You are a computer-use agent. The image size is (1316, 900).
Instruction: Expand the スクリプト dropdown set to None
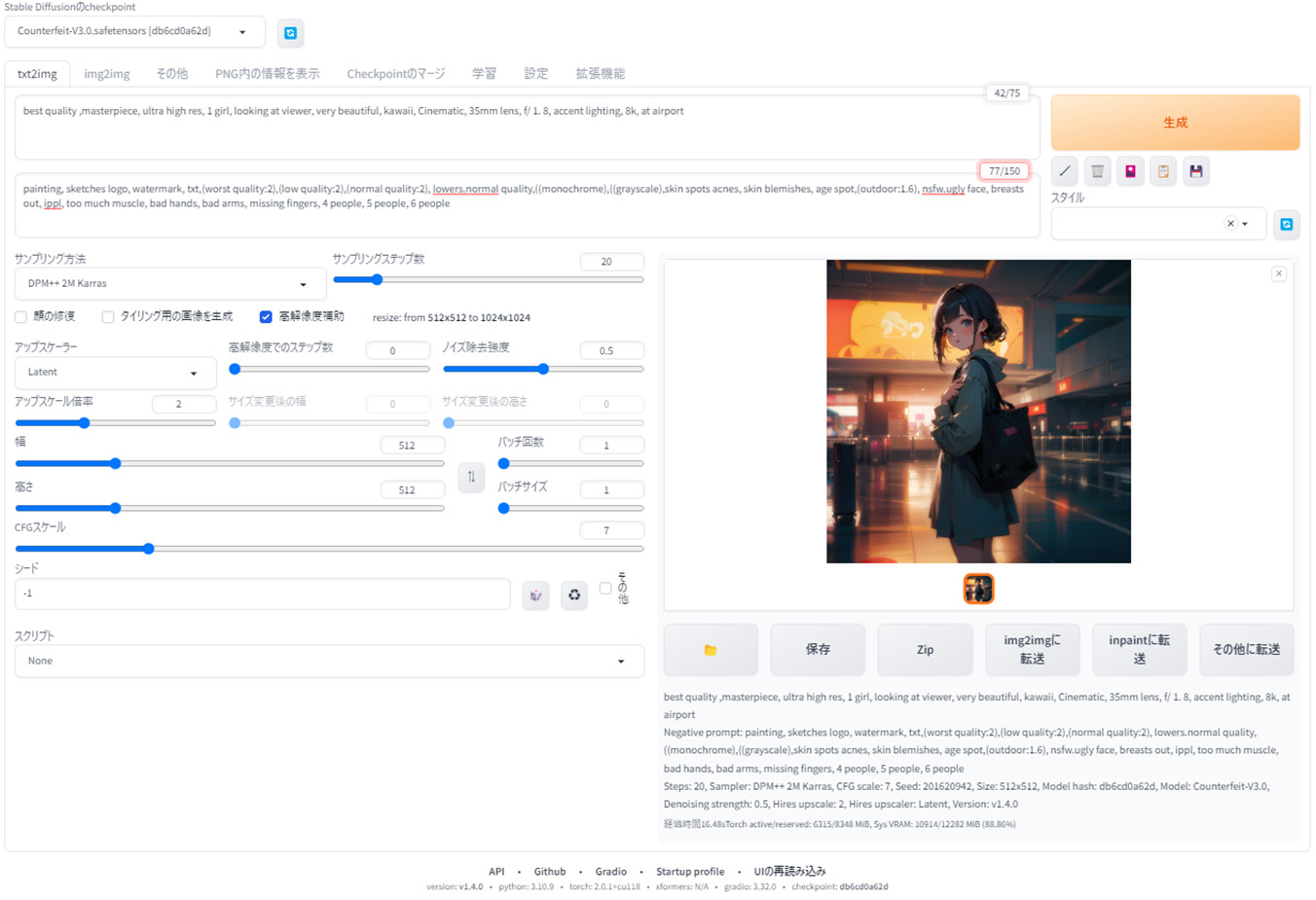[329, 661]
